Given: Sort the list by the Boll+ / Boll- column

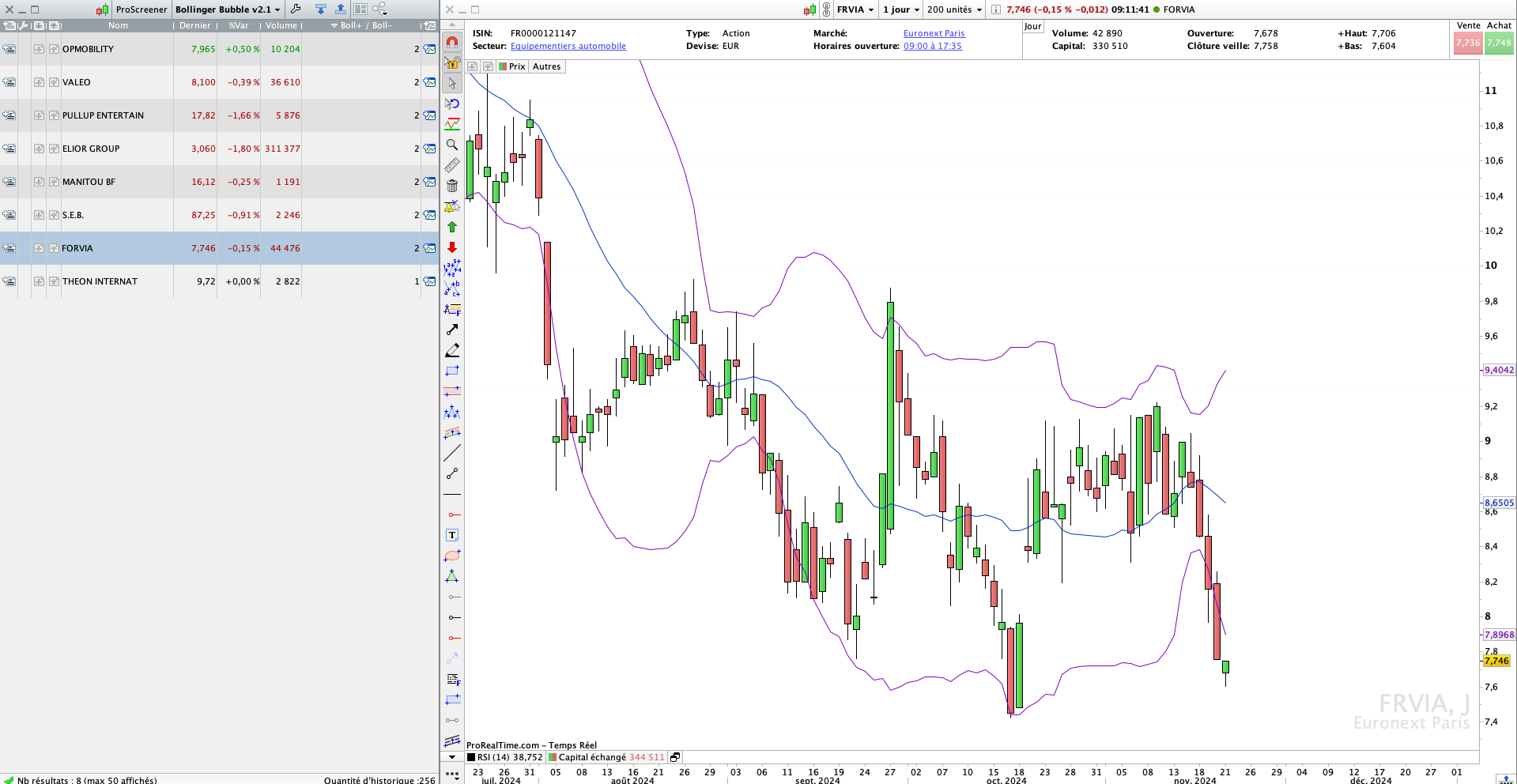Looking at the screenshot, I should point(365,25).
